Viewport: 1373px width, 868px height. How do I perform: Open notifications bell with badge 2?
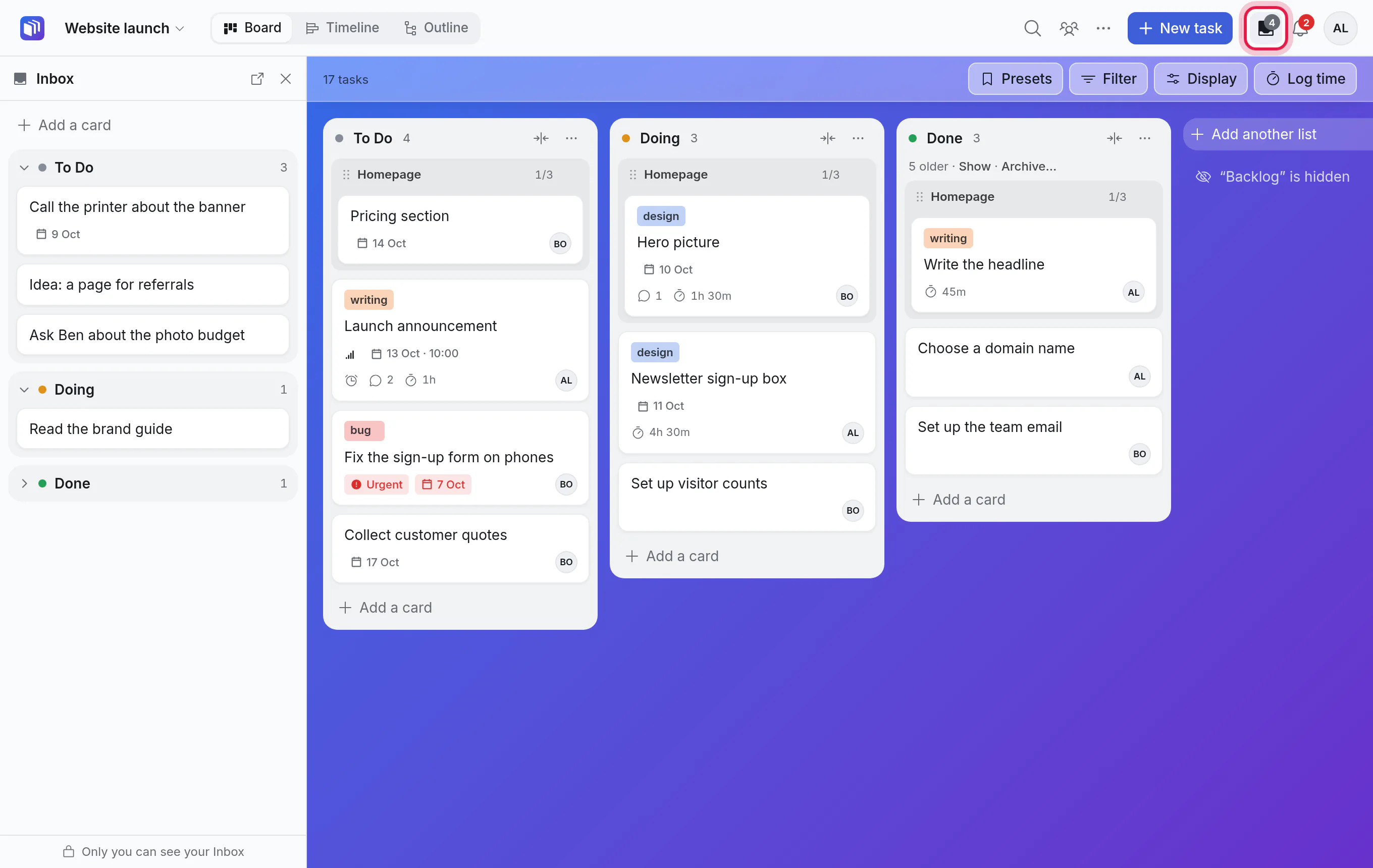(x=1301, y=28)
